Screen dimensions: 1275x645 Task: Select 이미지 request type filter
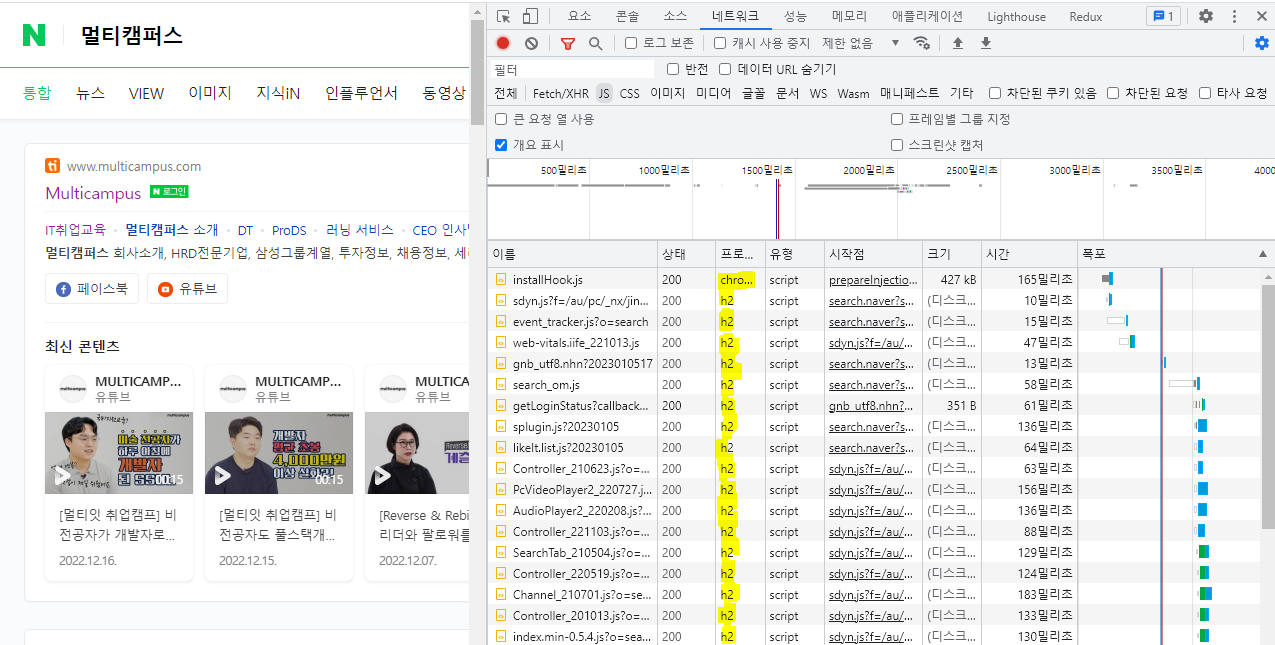pos(667,93)
